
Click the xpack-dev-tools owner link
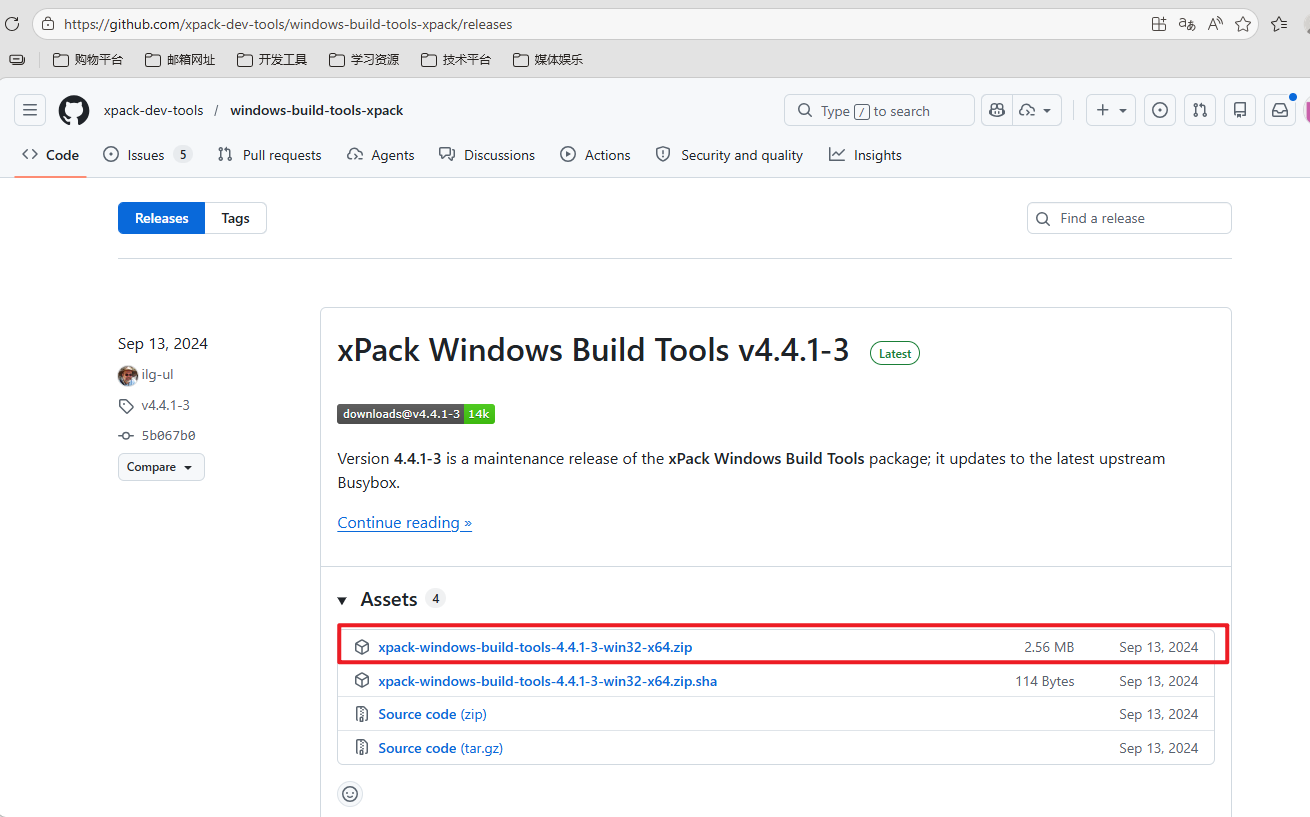click(x=154, y=110)
